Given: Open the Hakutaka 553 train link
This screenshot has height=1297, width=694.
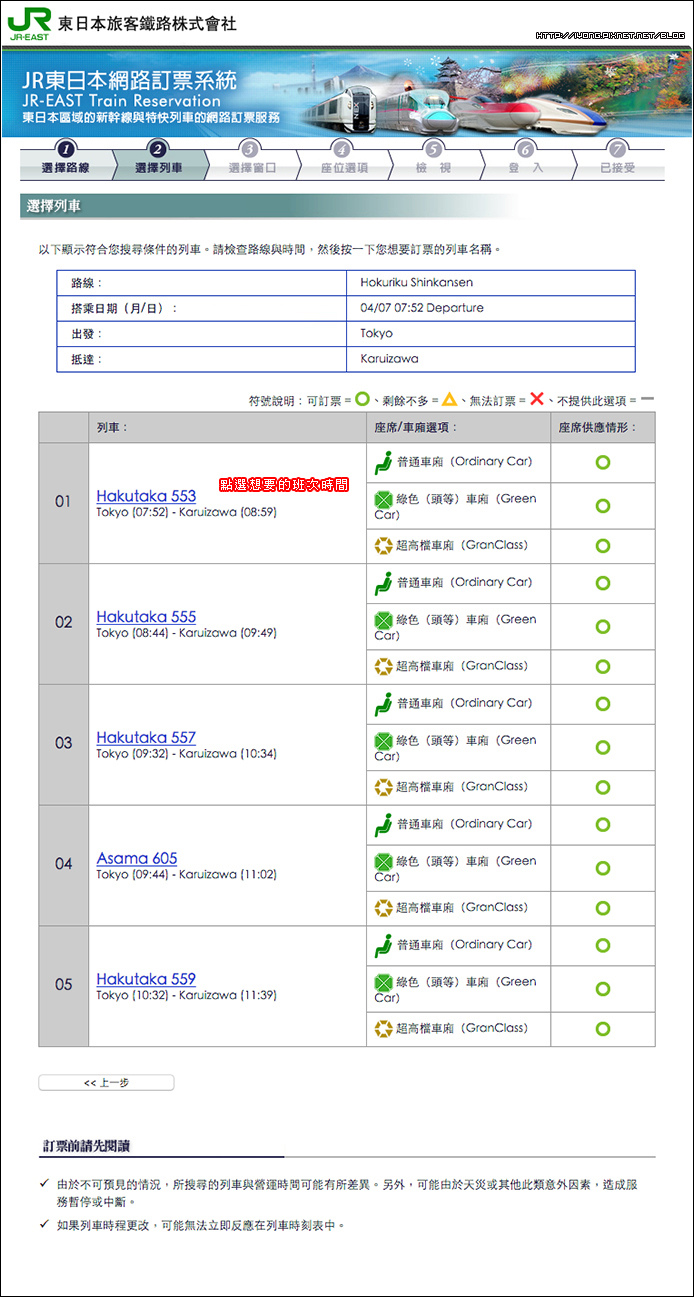Looking at the screenshot, I should point(146,496).
